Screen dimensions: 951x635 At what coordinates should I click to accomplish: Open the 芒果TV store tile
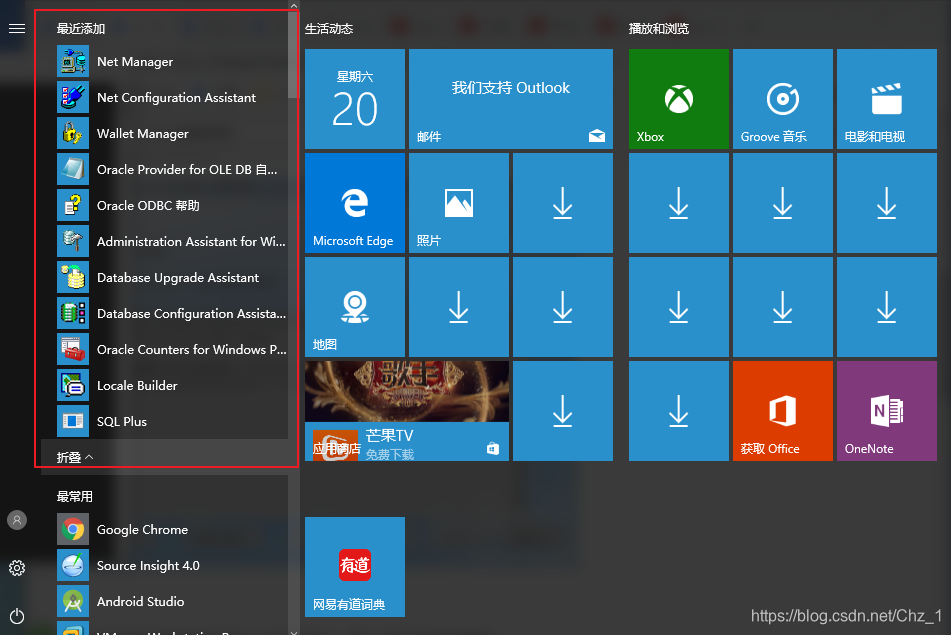pos(407,411)
